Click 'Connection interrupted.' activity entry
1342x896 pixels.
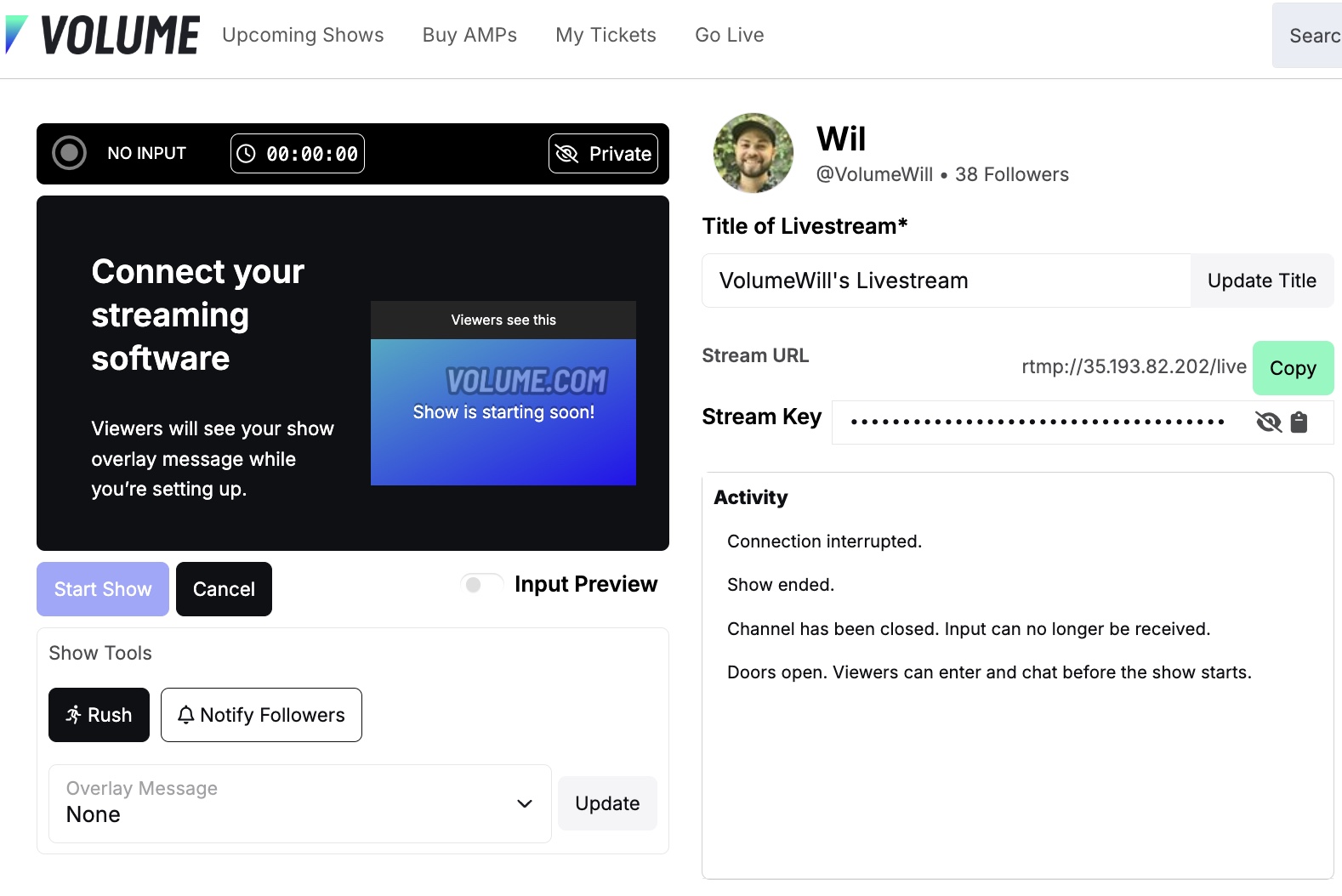[824, 542]
